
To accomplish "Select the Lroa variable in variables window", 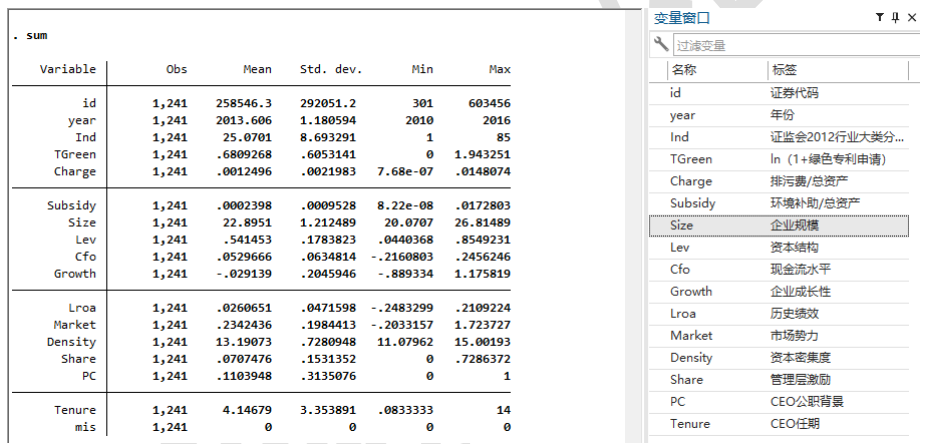I will (779, 314).
